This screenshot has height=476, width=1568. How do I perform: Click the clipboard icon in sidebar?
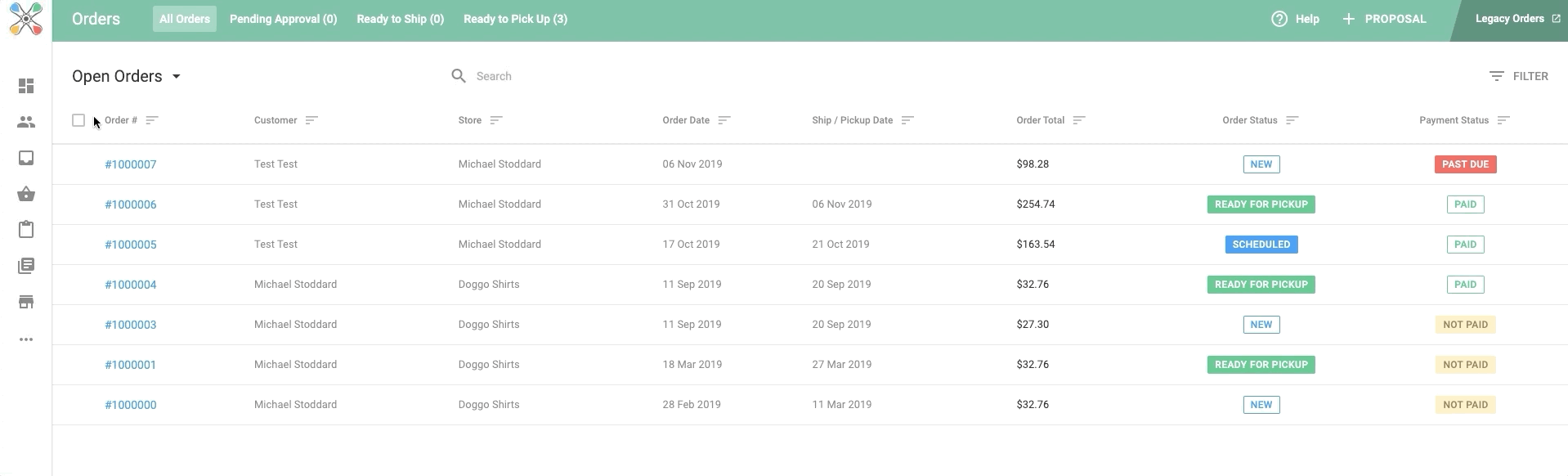26,230
